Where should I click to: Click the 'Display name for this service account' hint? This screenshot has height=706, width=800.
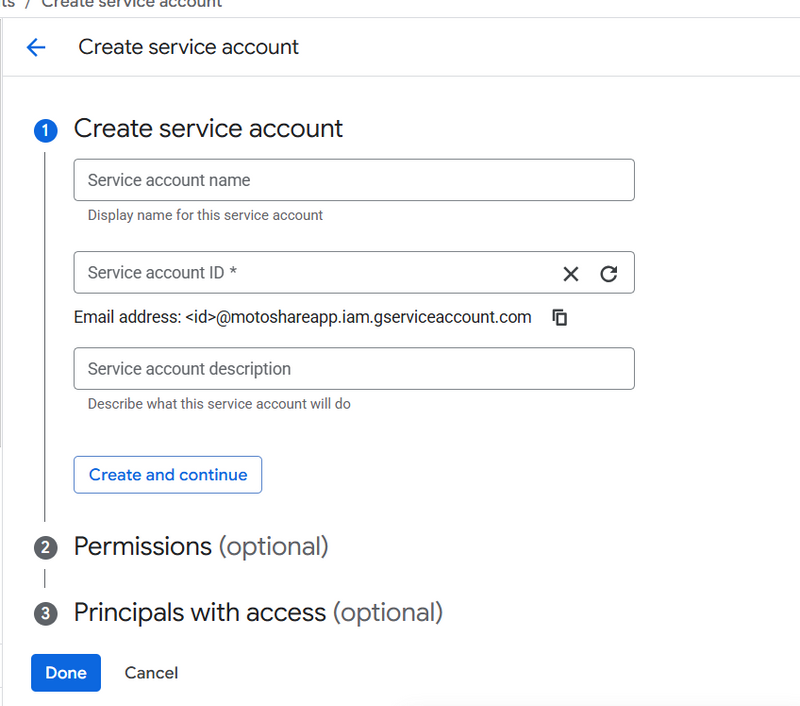click(x=205, y=215)
